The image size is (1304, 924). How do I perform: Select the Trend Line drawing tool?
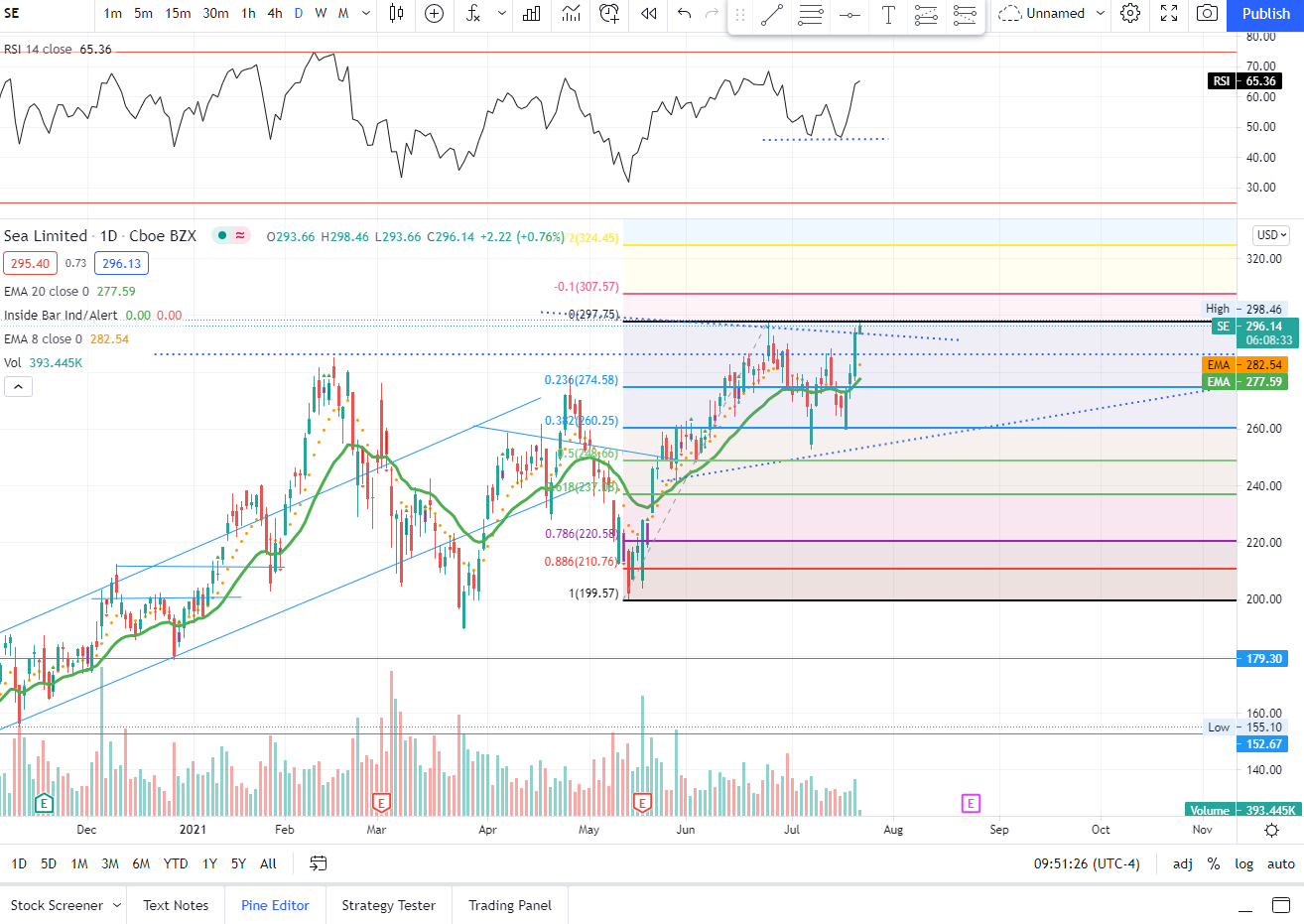pos(772,15)
